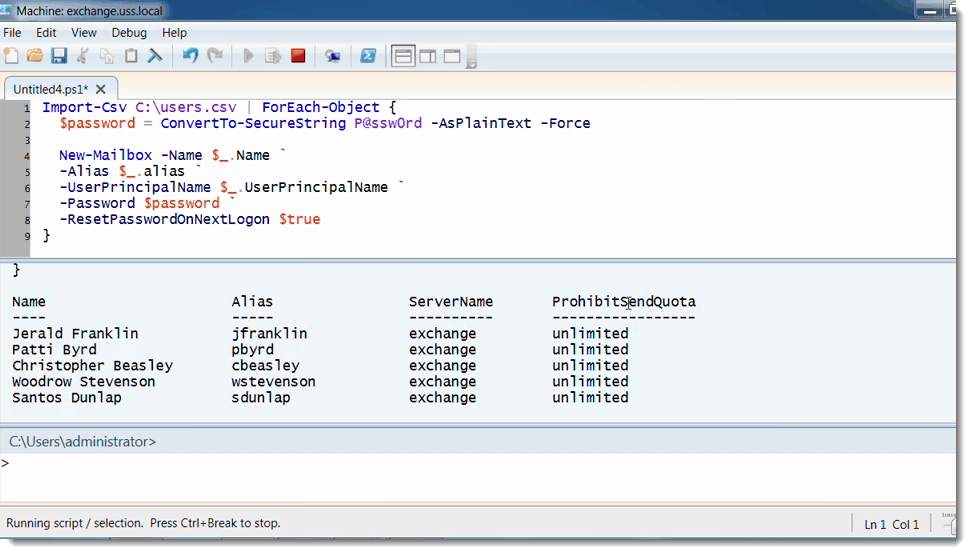Open the File menu
Image resolution: width=971 pixels, height=554 pixels.
[x=12, y=33]
